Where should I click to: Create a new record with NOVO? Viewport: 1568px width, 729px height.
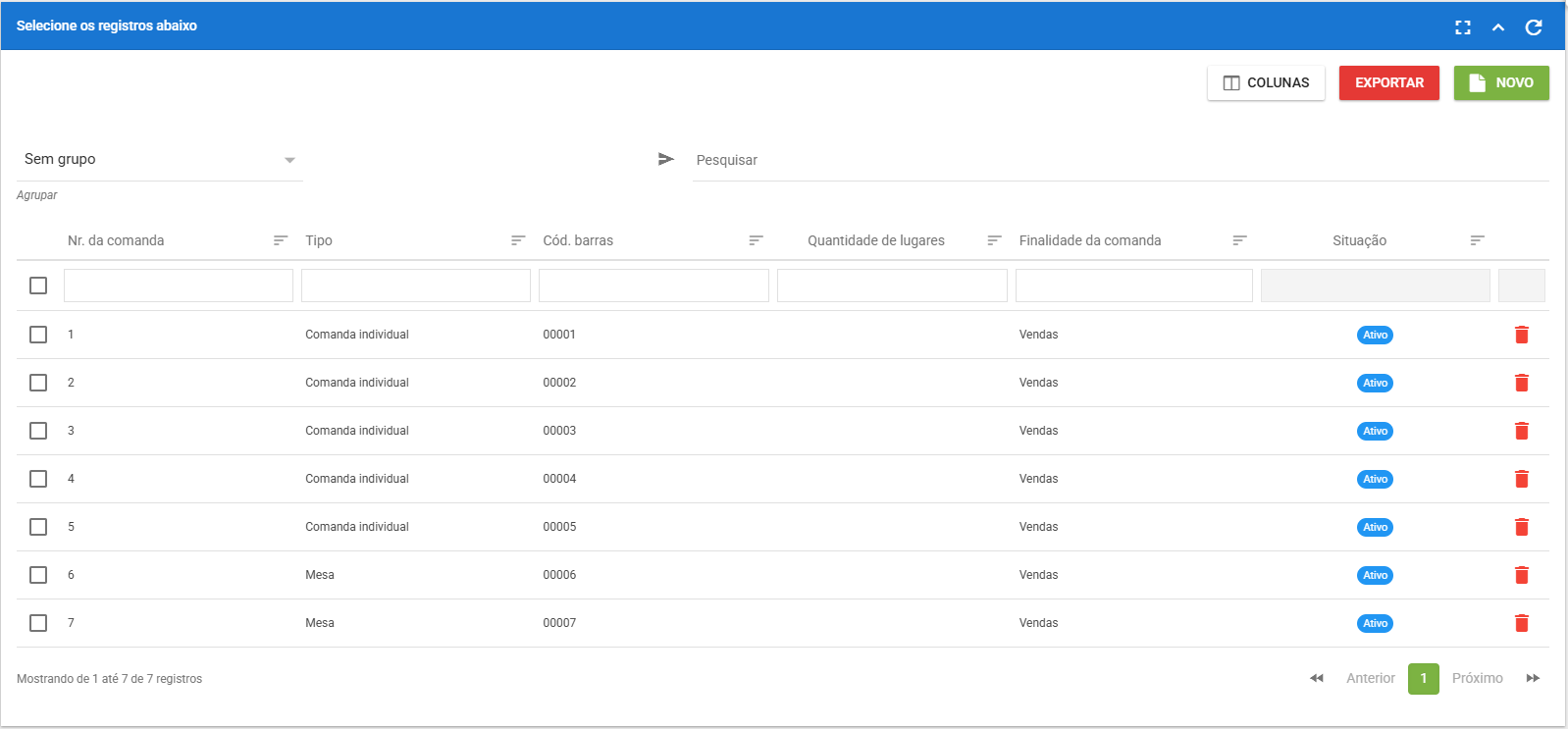click(x=1501, y=83)
